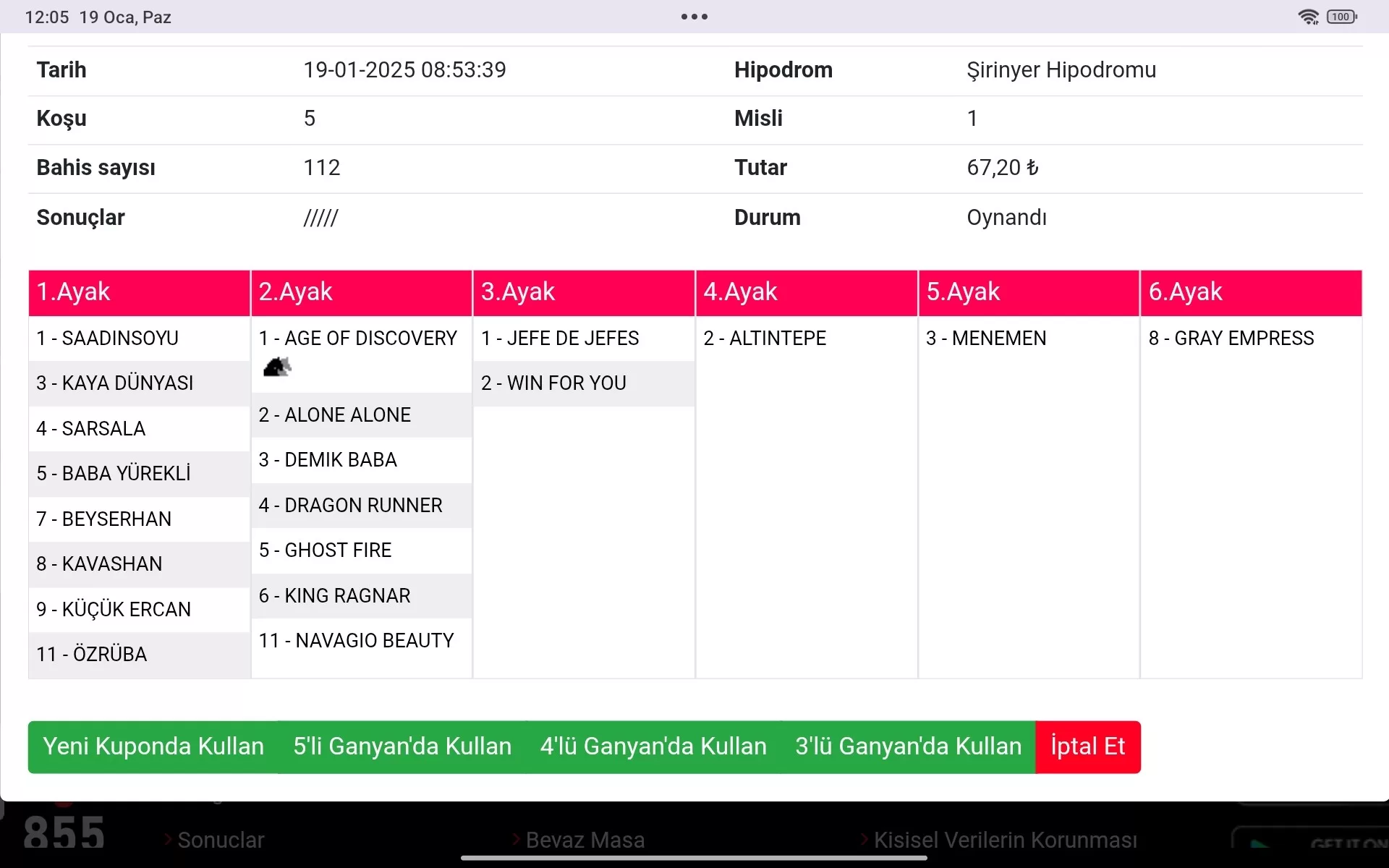Viewport: 1389px width, 868px height.
Task: Open the Sonuçlar footer link
Action: pos(221,840)
